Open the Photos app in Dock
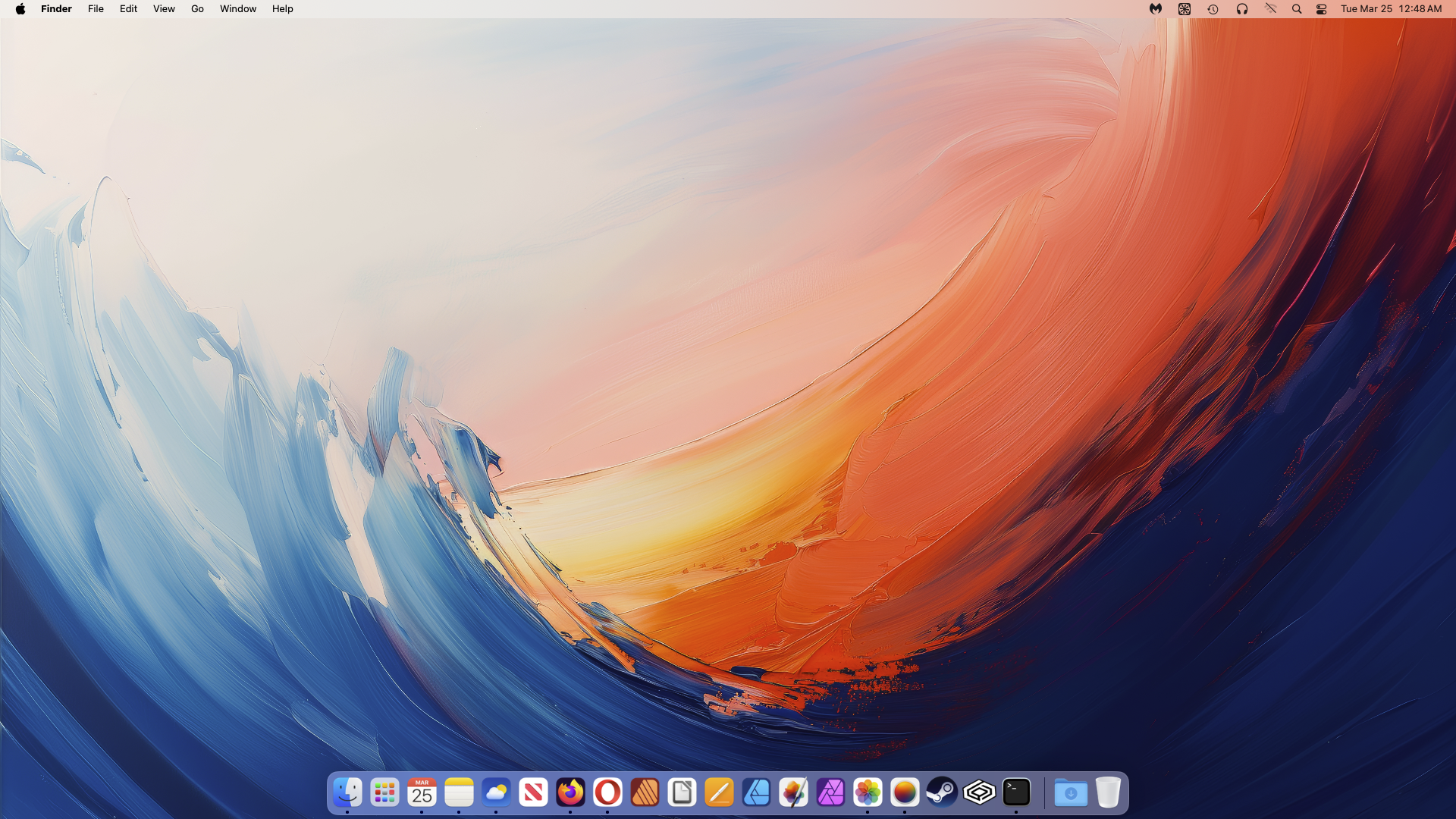1456x819 pixels. coord(868,793)
